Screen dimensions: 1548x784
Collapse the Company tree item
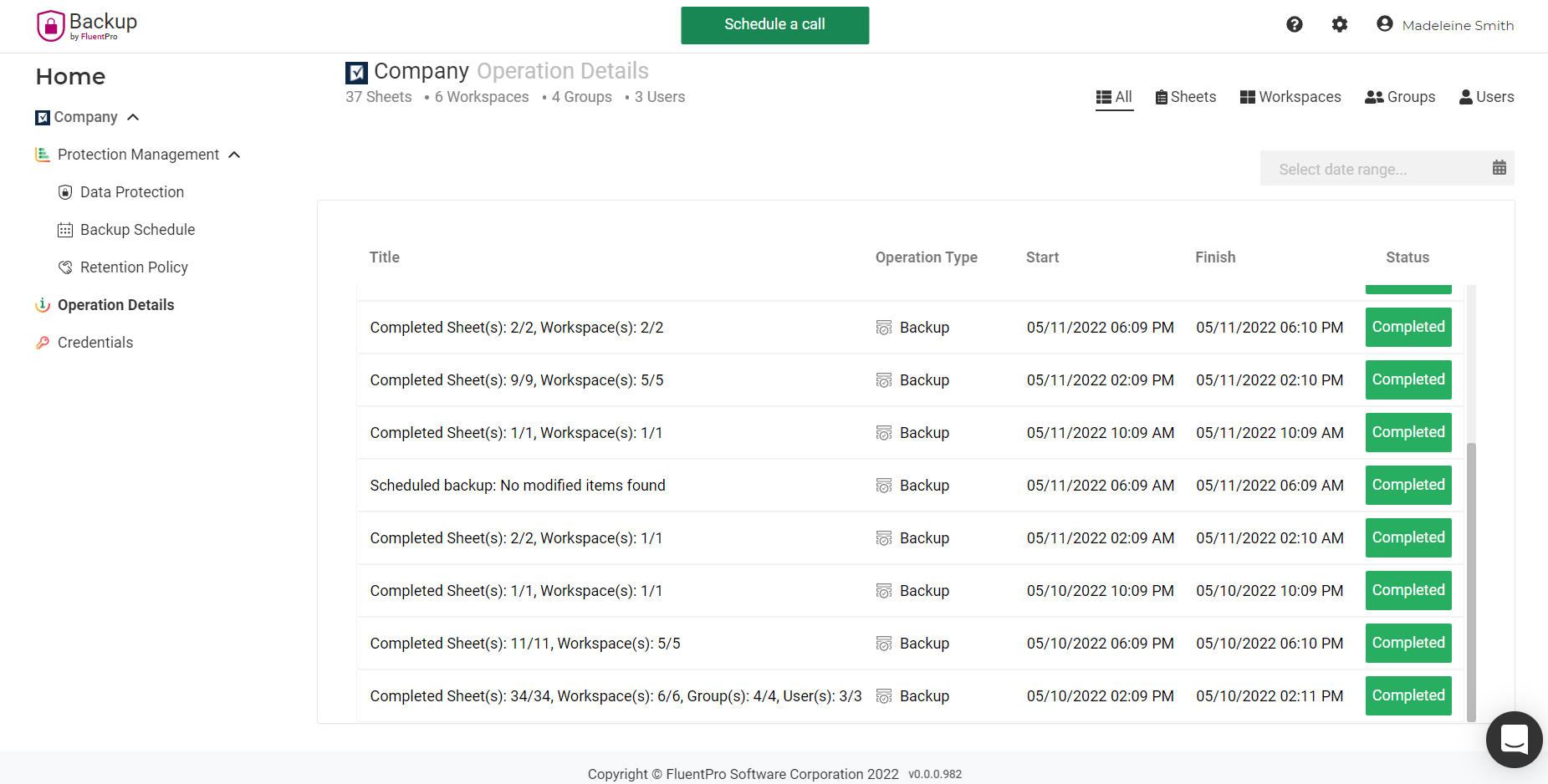133,117
